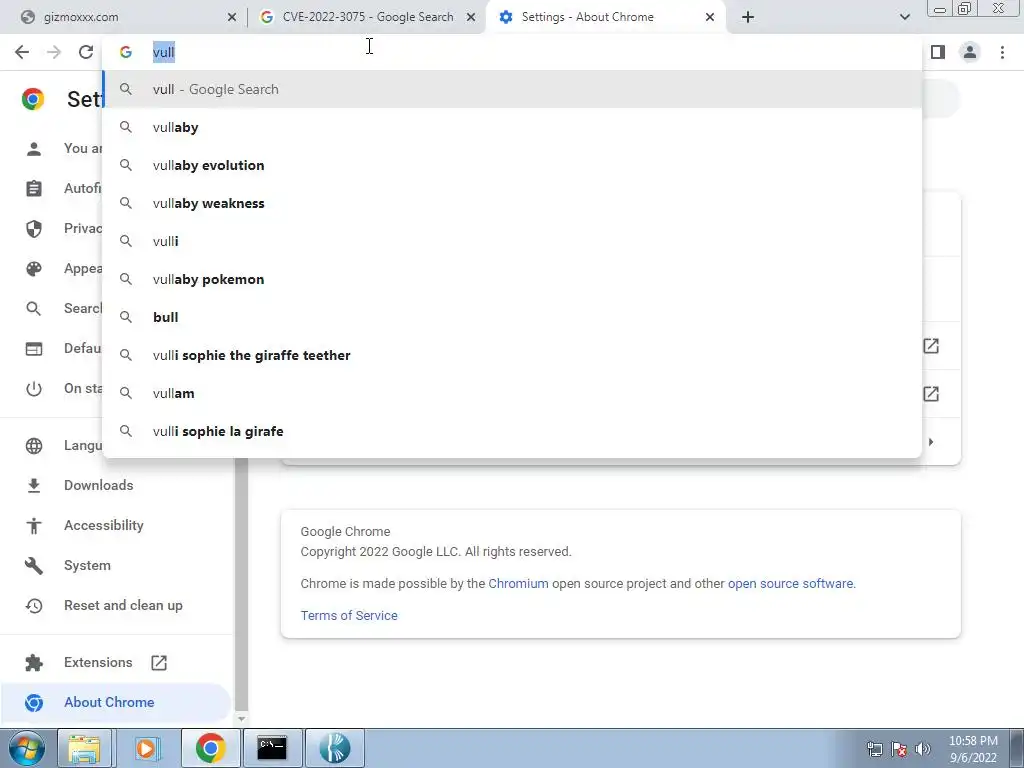Image resolution: width=1024 pixels, height=768 pixels.
Task: Select 'vullaby weakness' suggestion
Action: (x=513, y=203)
